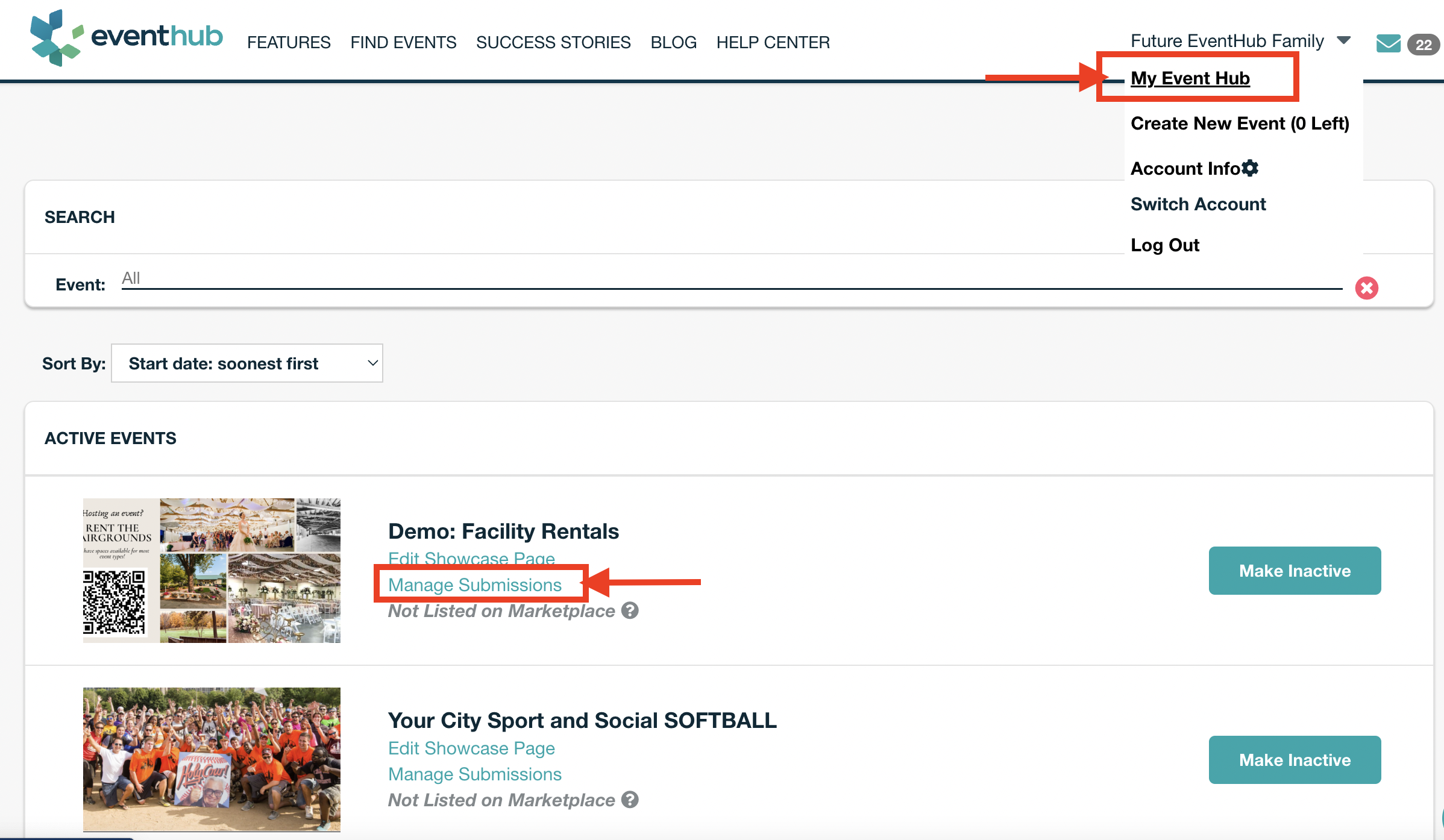Viewport: 1444px width, 840px height.
Task: Open Demo: Facility Rentals event thumbnail
Action: point(212,570)
